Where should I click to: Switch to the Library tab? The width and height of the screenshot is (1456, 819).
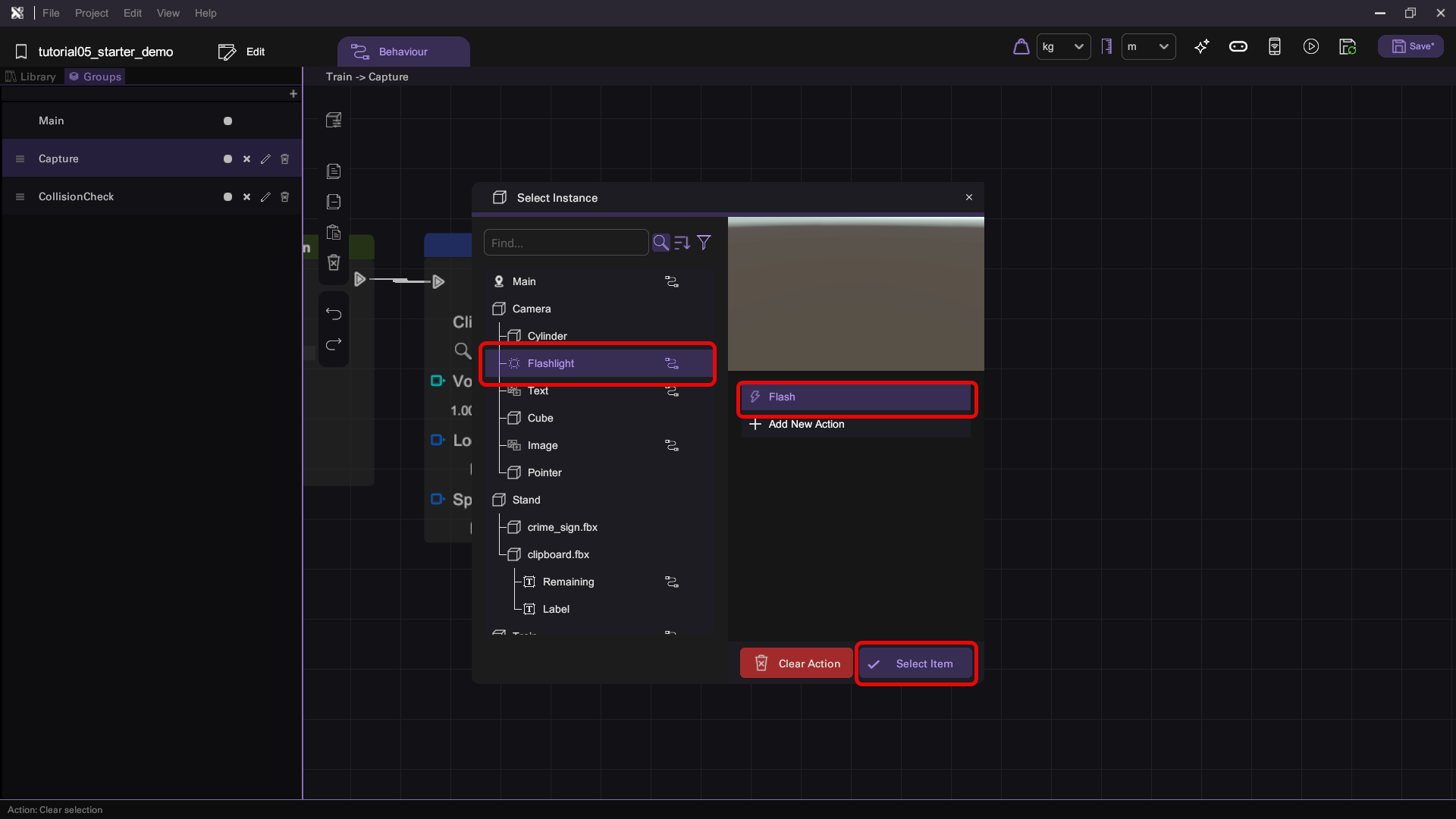tap(31, 77)
